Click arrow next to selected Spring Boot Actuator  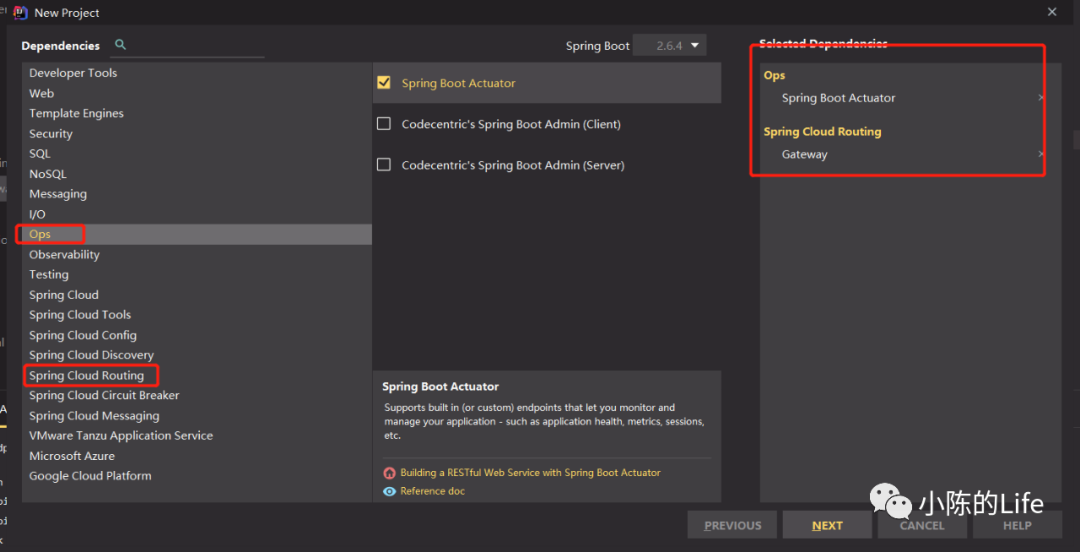(1040, 98)
